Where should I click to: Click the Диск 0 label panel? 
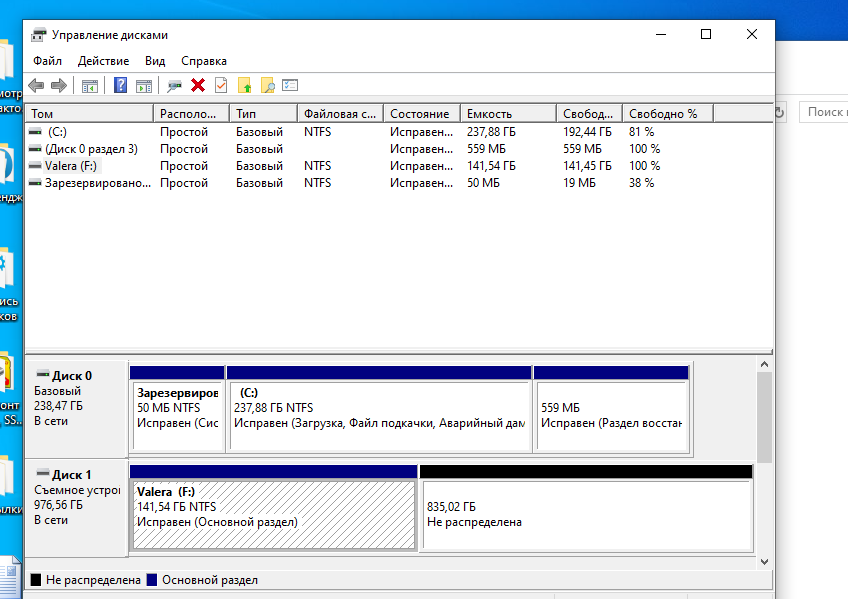(x=77, y=409)
